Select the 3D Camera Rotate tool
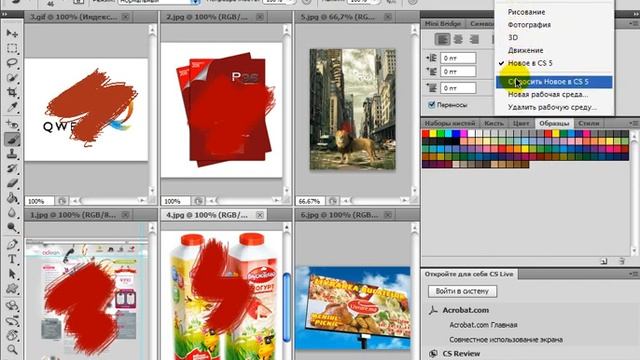Image resolution: width=640 pixels, height=360 pixels. coord(12,320)
